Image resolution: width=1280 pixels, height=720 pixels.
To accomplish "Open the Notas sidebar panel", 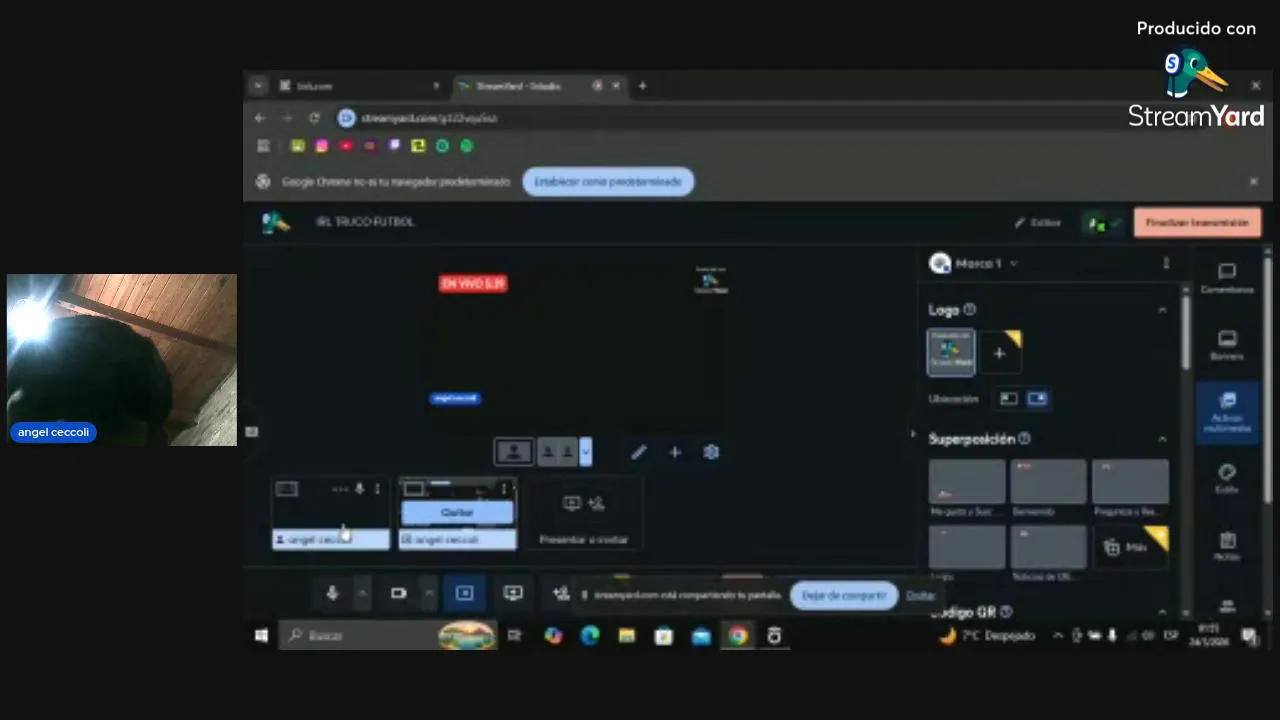I will pyautogui.click(x=1227, y=546).
